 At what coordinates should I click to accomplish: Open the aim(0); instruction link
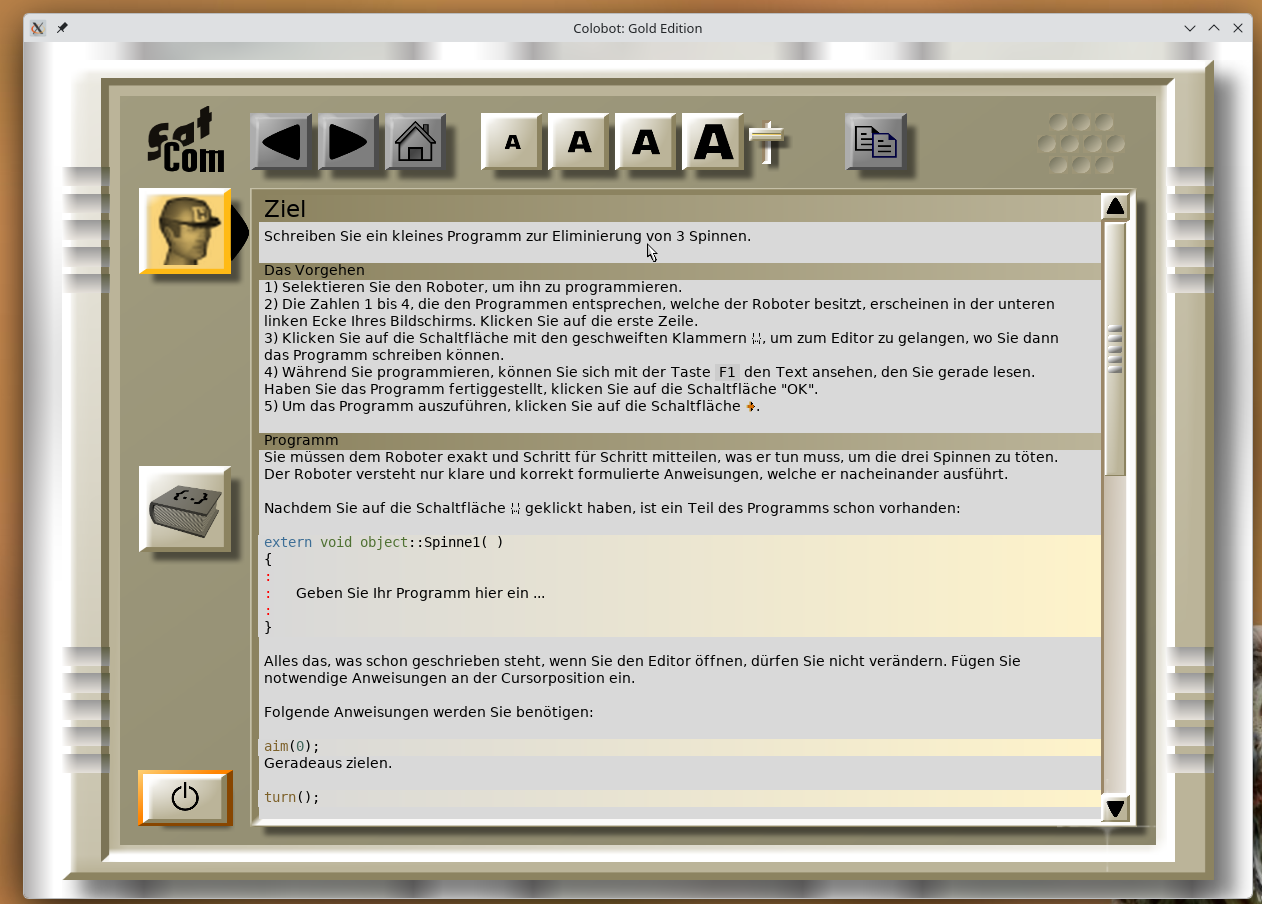[x=291, y=746]
